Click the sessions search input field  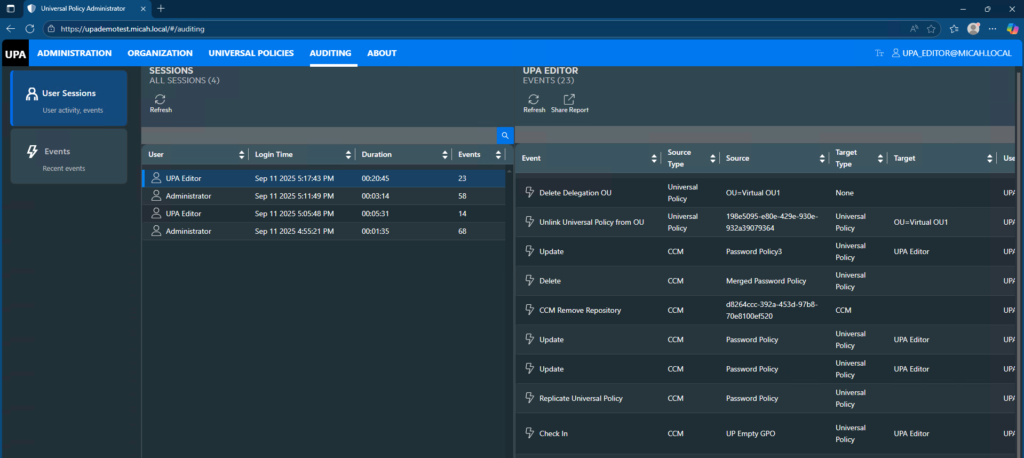(319, 135)
